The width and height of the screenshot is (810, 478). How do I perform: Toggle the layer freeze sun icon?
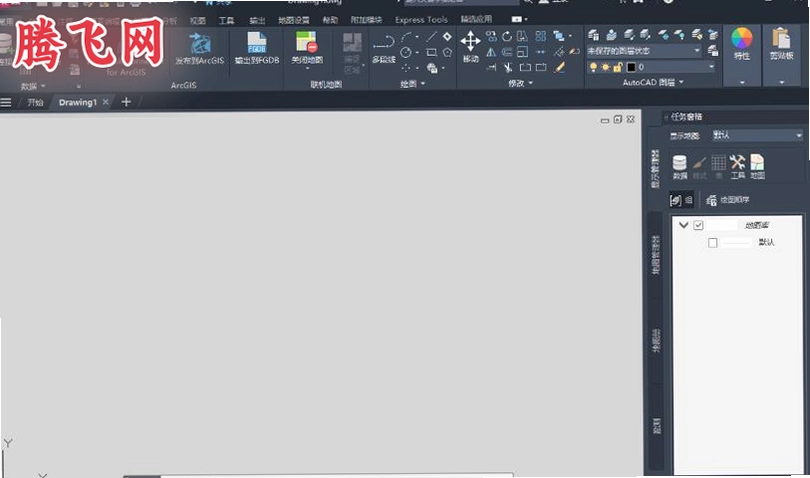(x=605, y=67)
